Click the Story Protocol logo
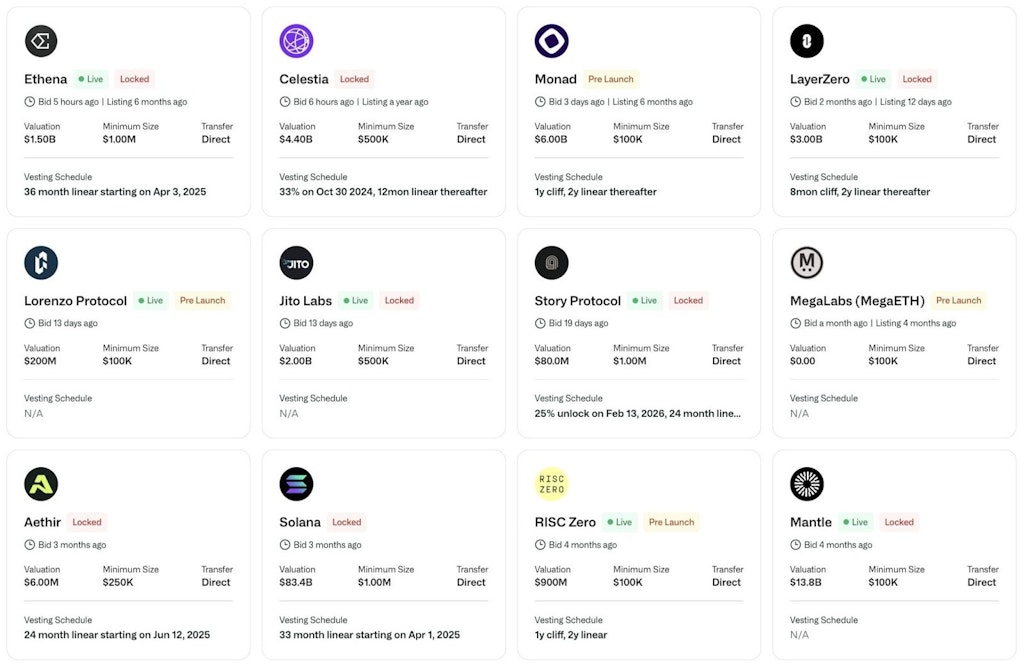Image resolution: width=1024 pixels, height=666 pixels. [x=551, y=263]
